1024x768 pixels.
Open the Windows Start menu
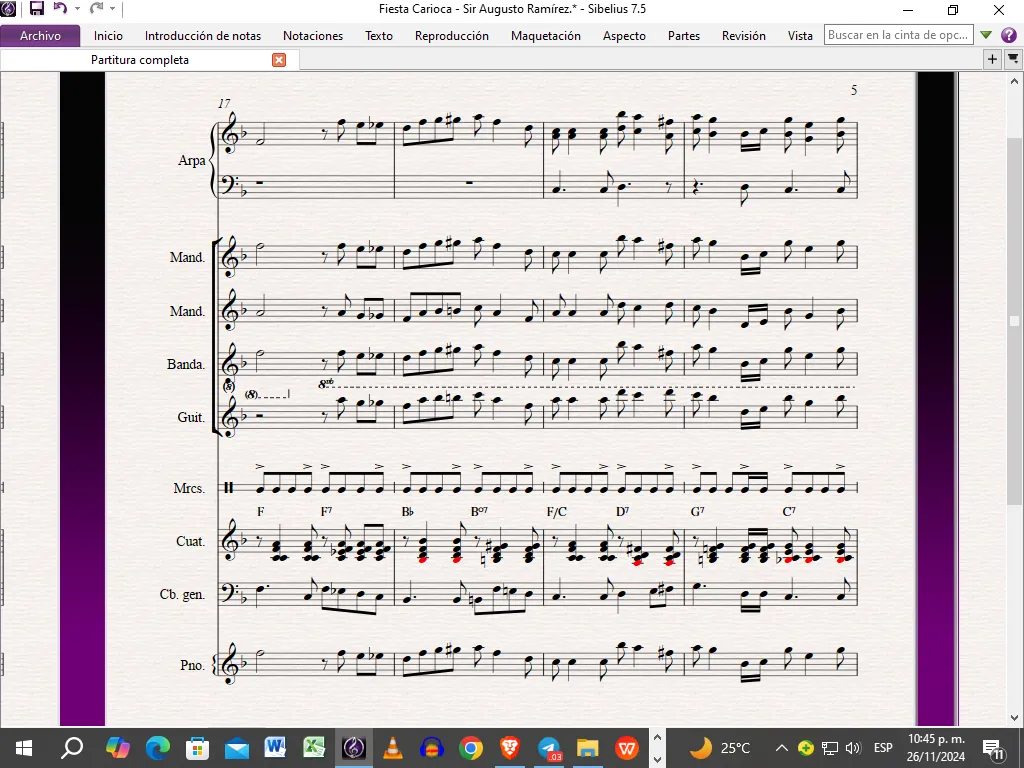(x=24, y=748)
